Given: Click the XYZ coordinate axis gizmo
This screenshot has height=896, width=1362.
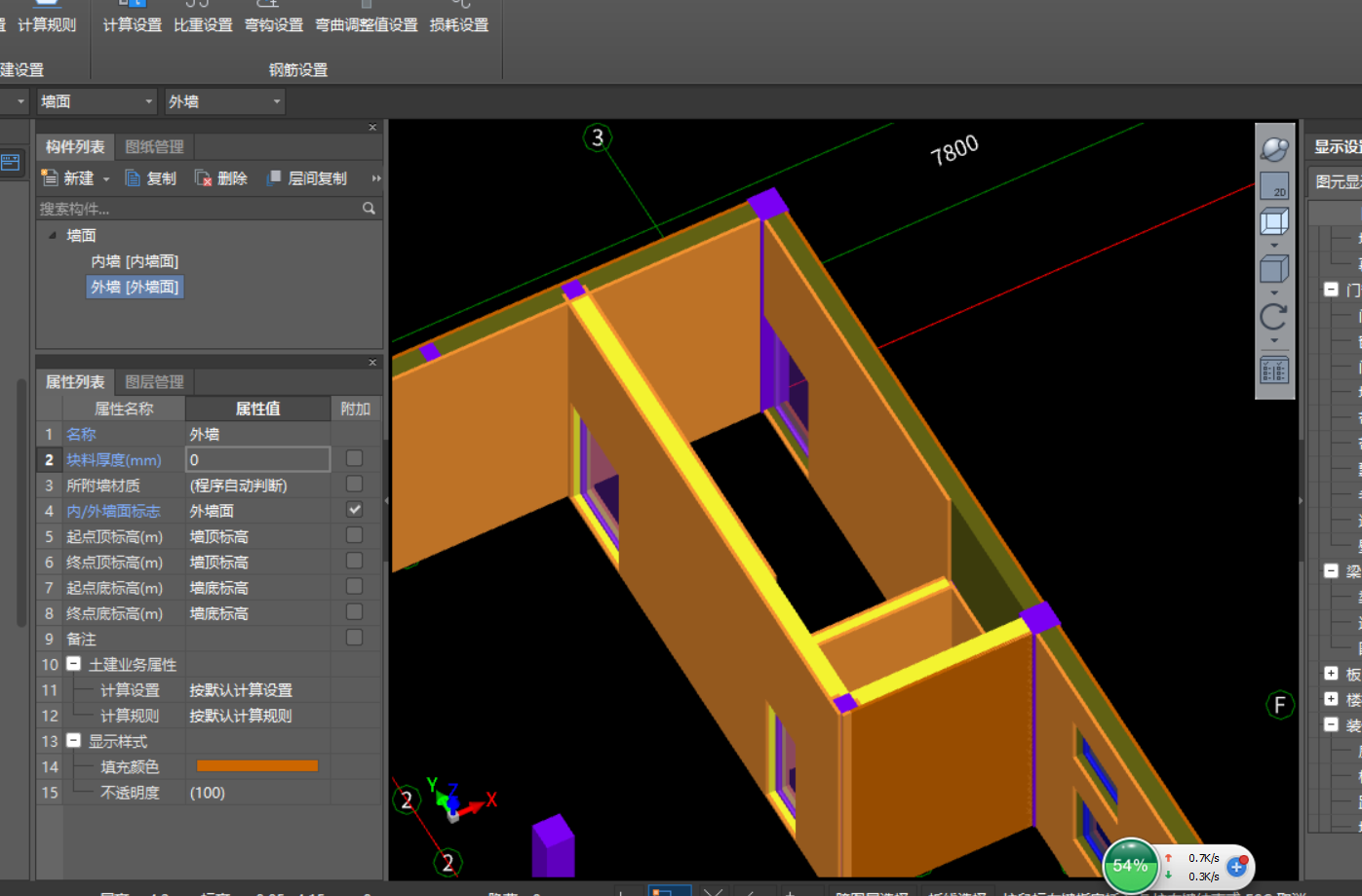Looking at the screenshot, I should point(458,799).
